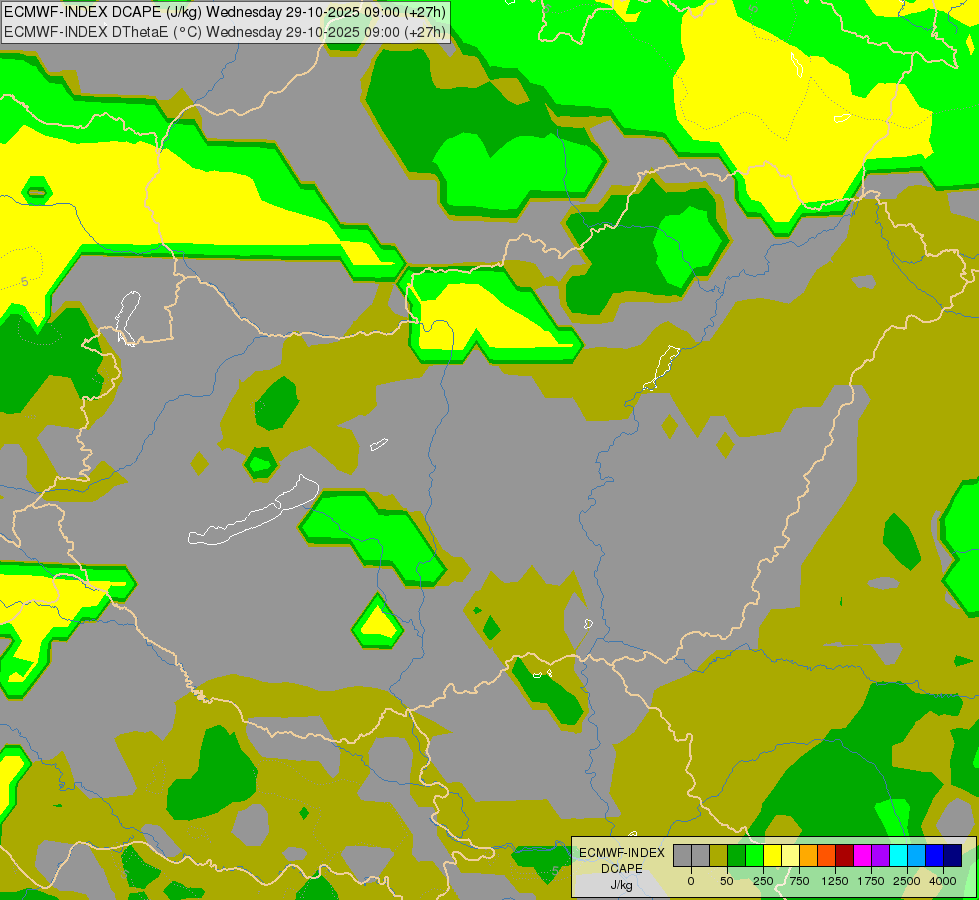
Task: Click the first gray swatch in the legend
Action: [x=682, y=855]
